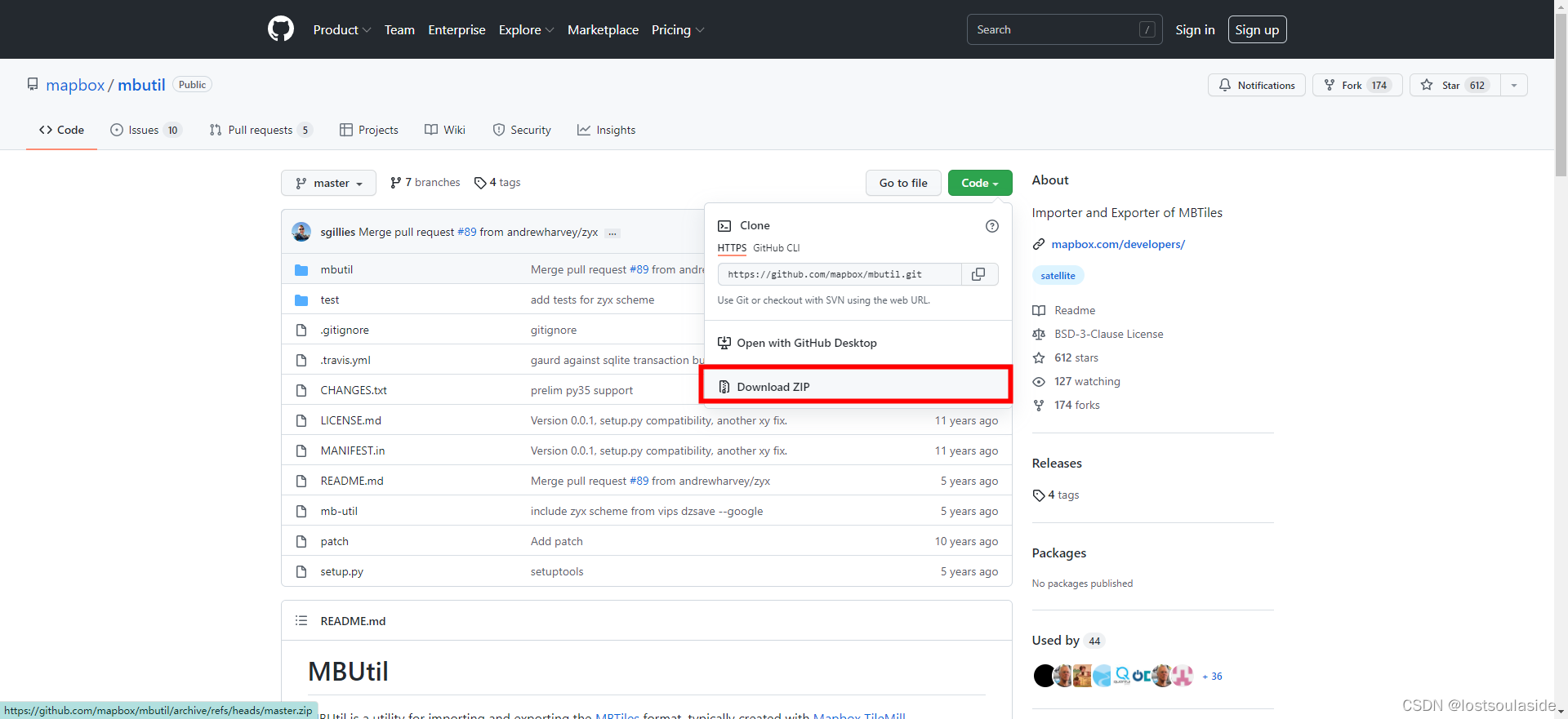
Task: Expand the commit message ellipsis
Action: tap(612, 233)
